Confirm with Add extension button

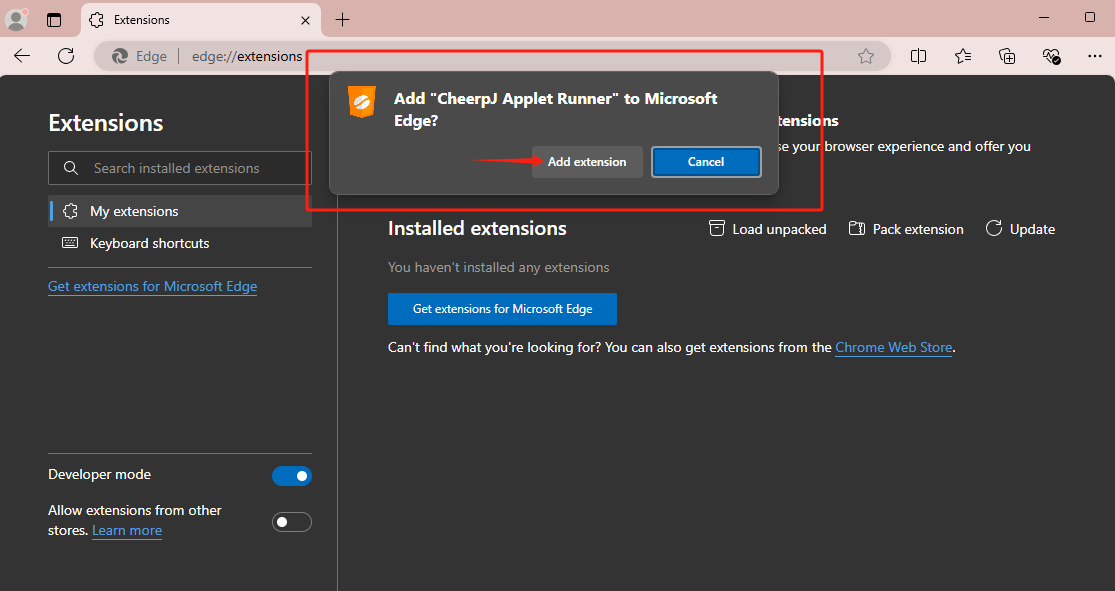[x=587, y=162]
